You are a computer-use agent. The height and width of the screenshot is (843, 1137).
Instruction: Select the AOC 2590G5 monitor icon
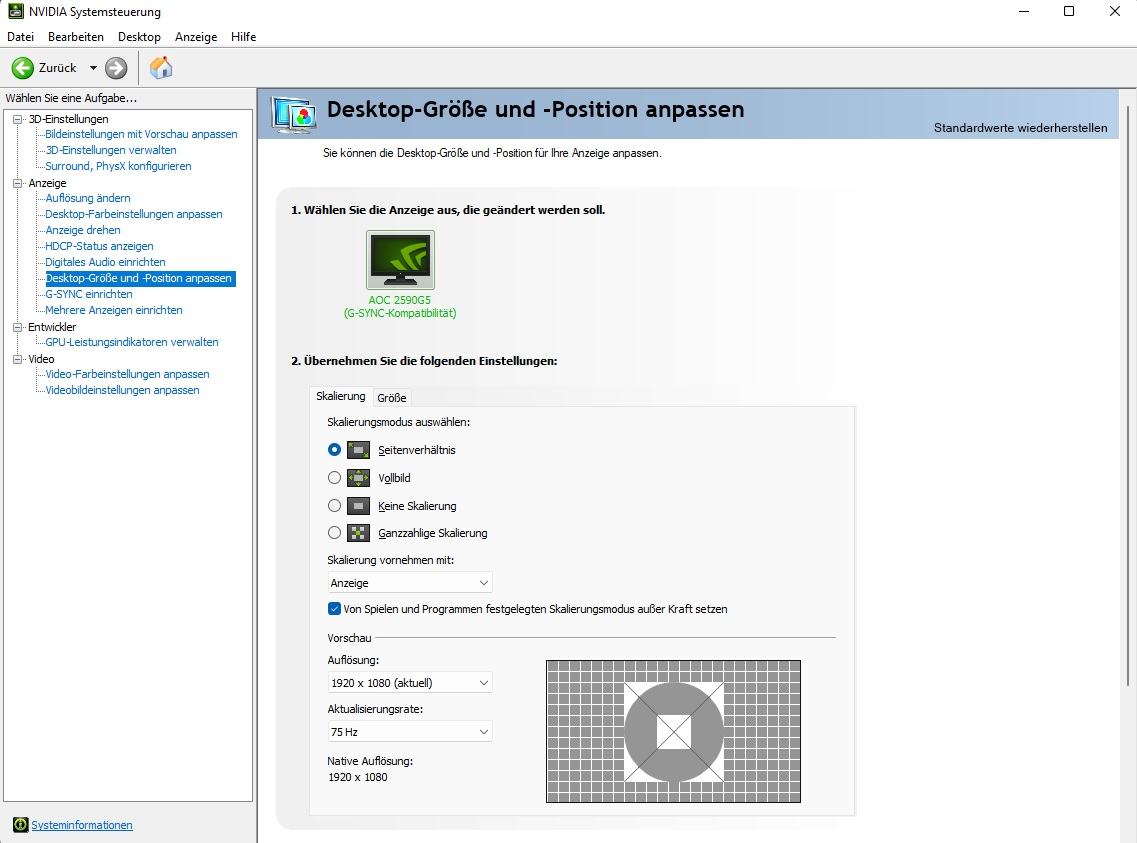400,260
